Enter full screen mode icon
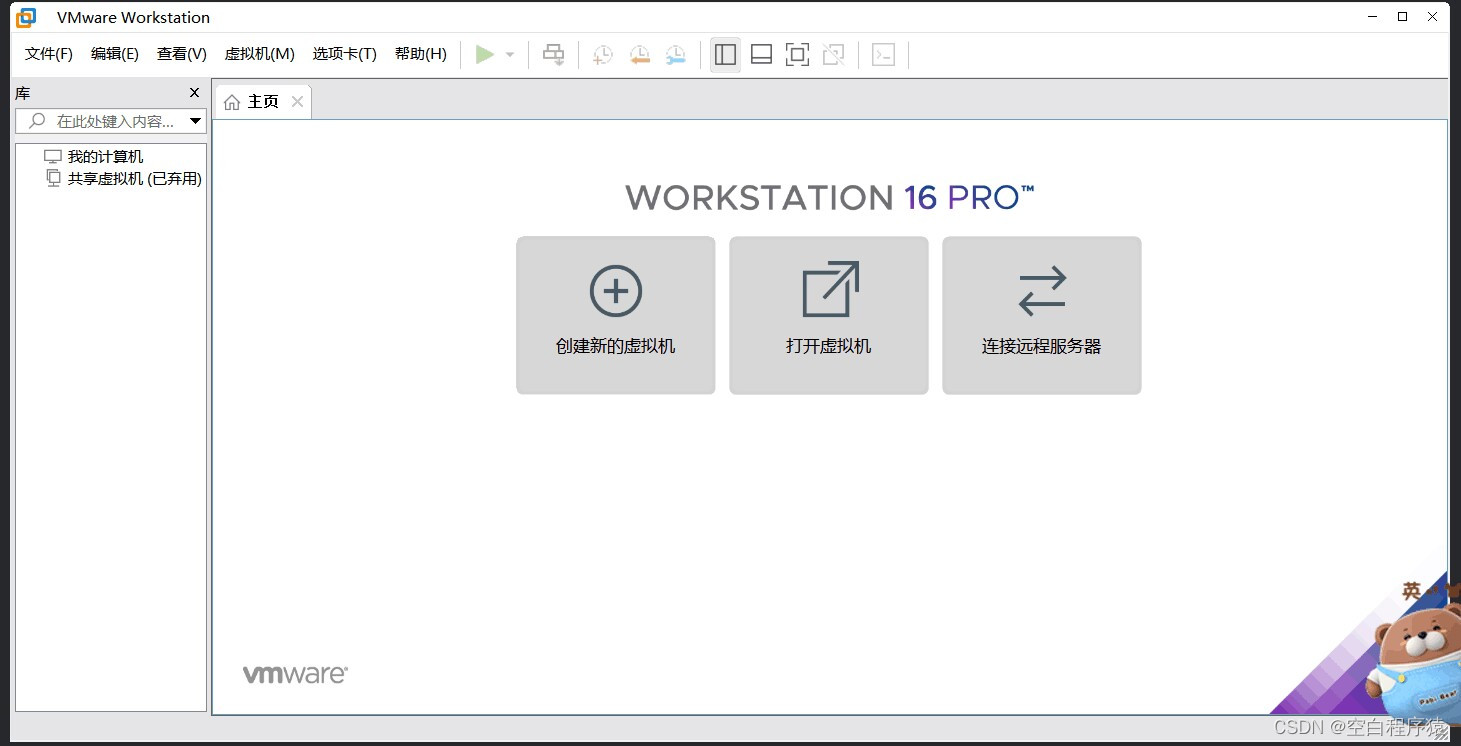This screenshot has height=746, width=1461. (797, 54)
